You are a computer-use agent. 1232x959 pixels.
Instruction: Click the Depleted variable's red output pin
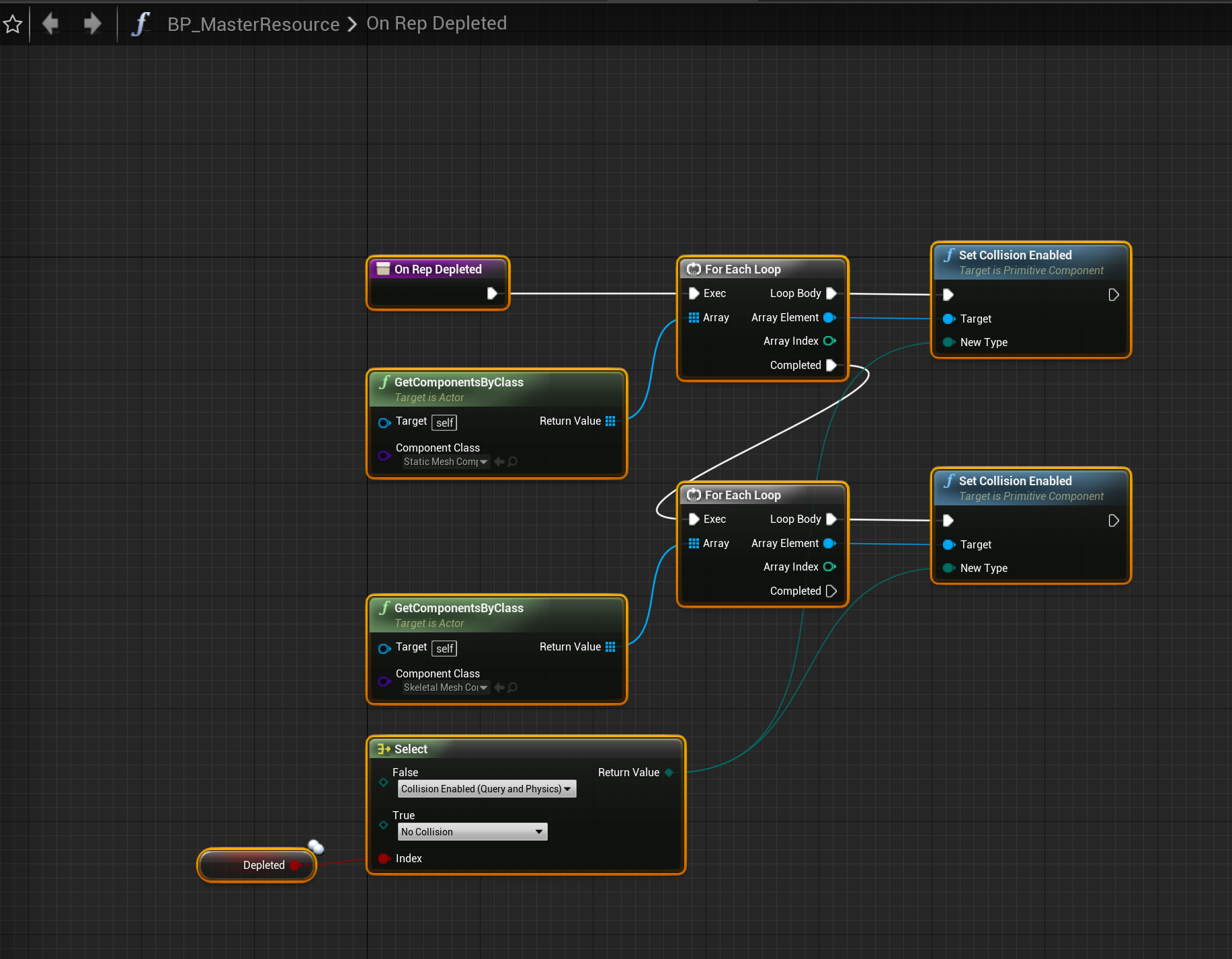coord(294,865)
